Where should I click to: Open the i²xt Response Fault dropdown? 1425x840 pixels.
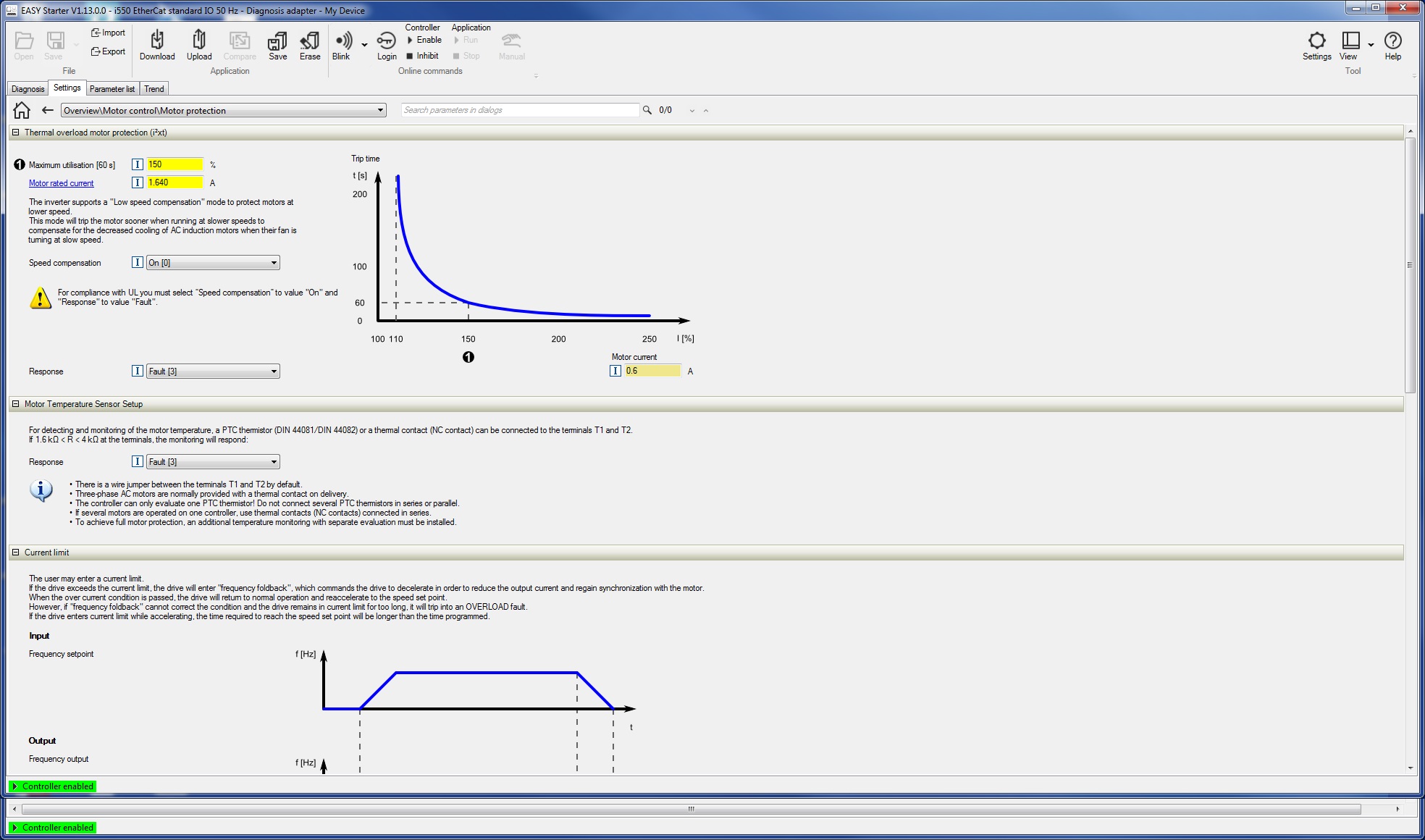[x=274, y=371]
